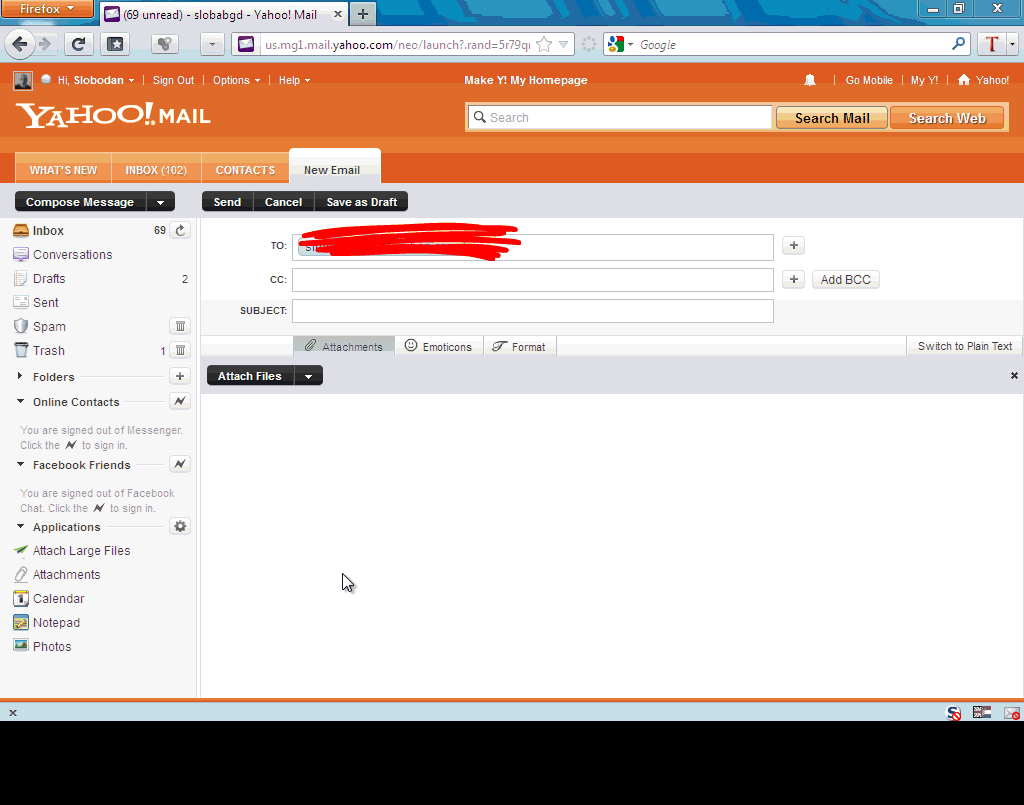Screen dimensions: 1024x805
Task: Bookmark this page using the address bar star
Action: point(543,44)
